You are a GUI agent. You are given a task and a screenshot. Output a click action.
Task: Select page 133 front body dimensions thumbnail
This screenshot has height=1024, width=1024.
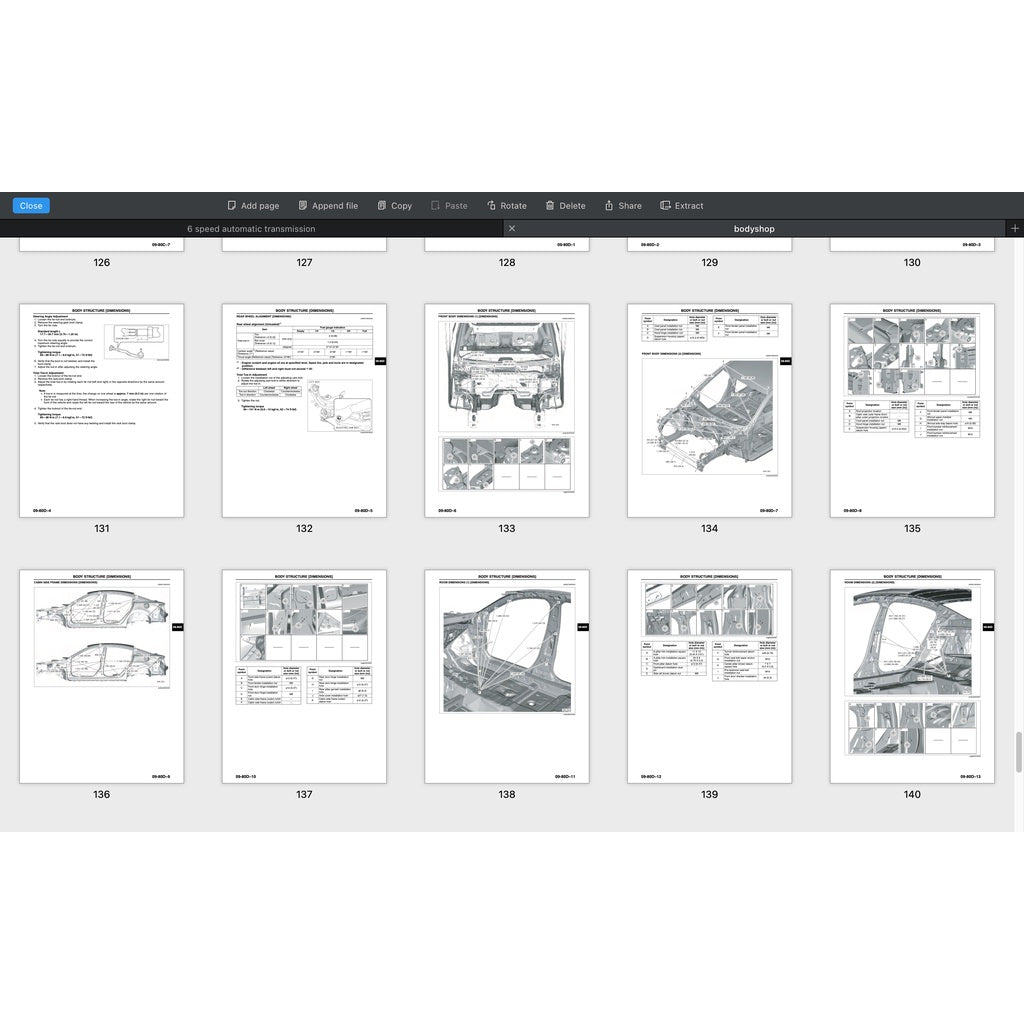click(507, 411)
